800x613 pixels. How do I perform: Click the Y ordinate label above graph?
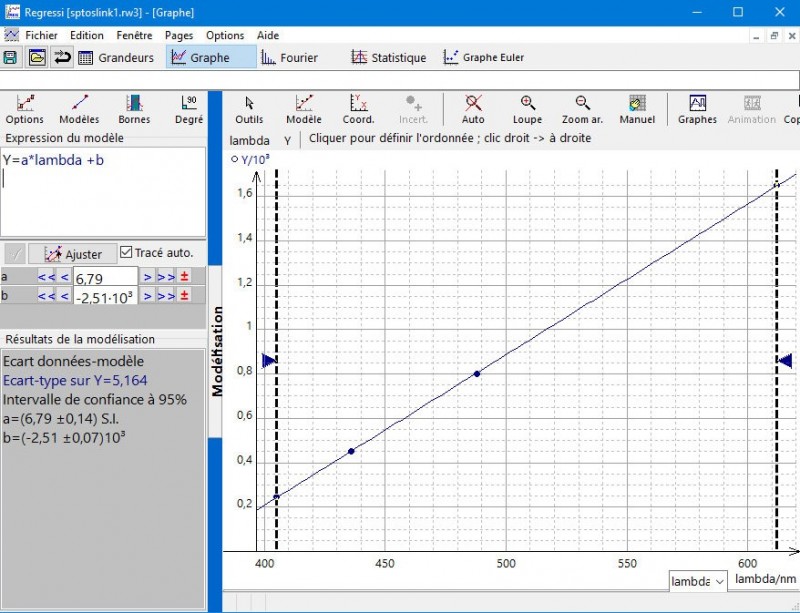coord(288,141)
